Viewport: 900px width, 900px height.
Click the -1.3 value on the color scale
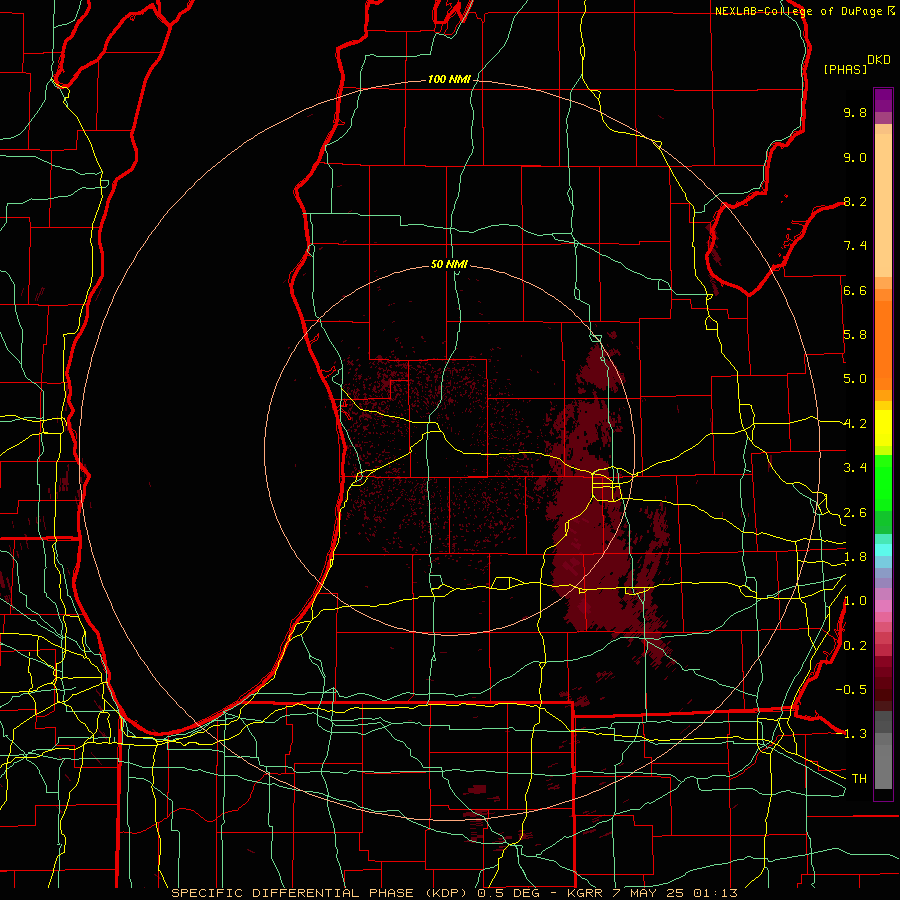(851, 734)
